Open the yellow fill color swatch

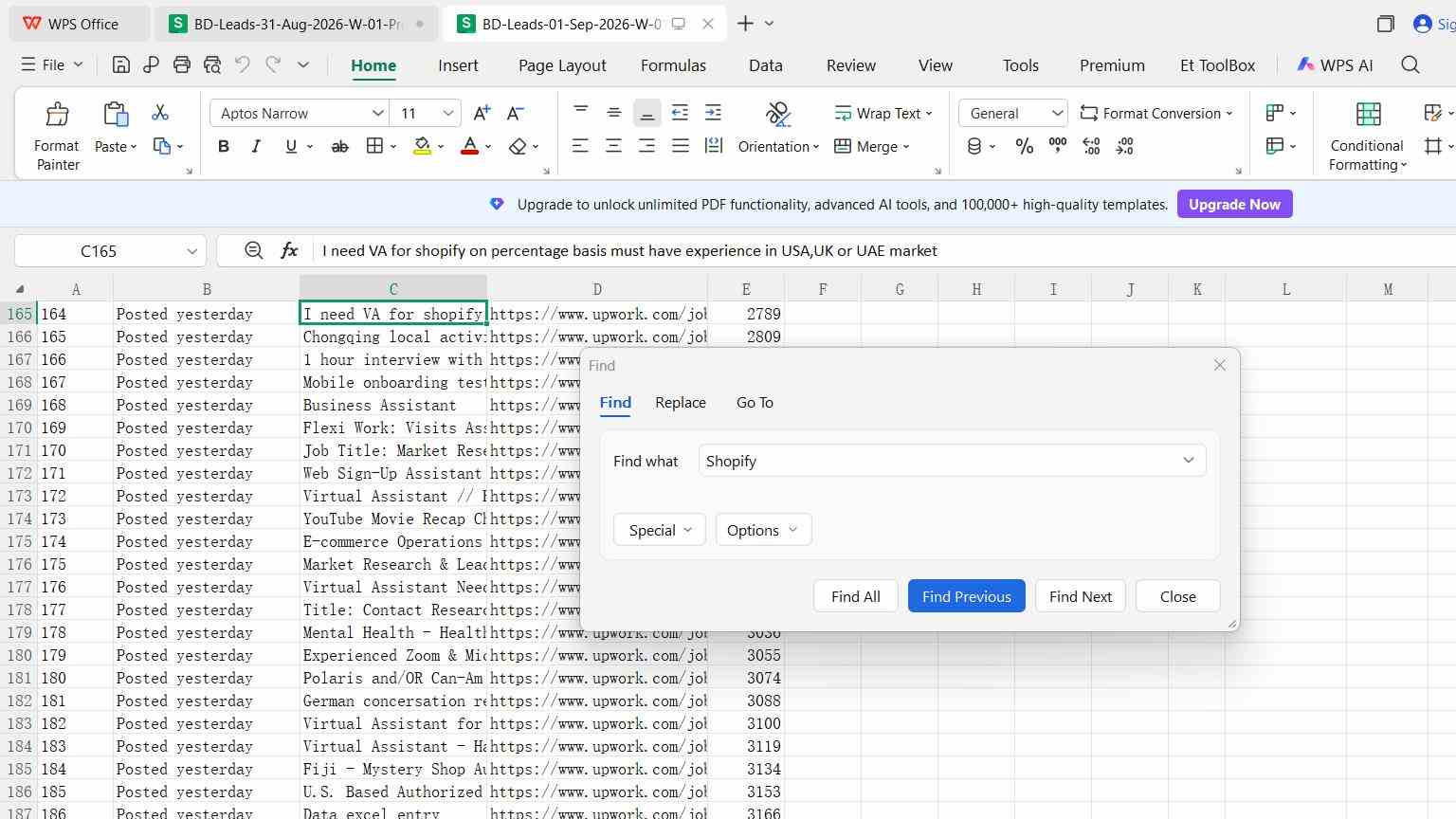coord(423,146)
